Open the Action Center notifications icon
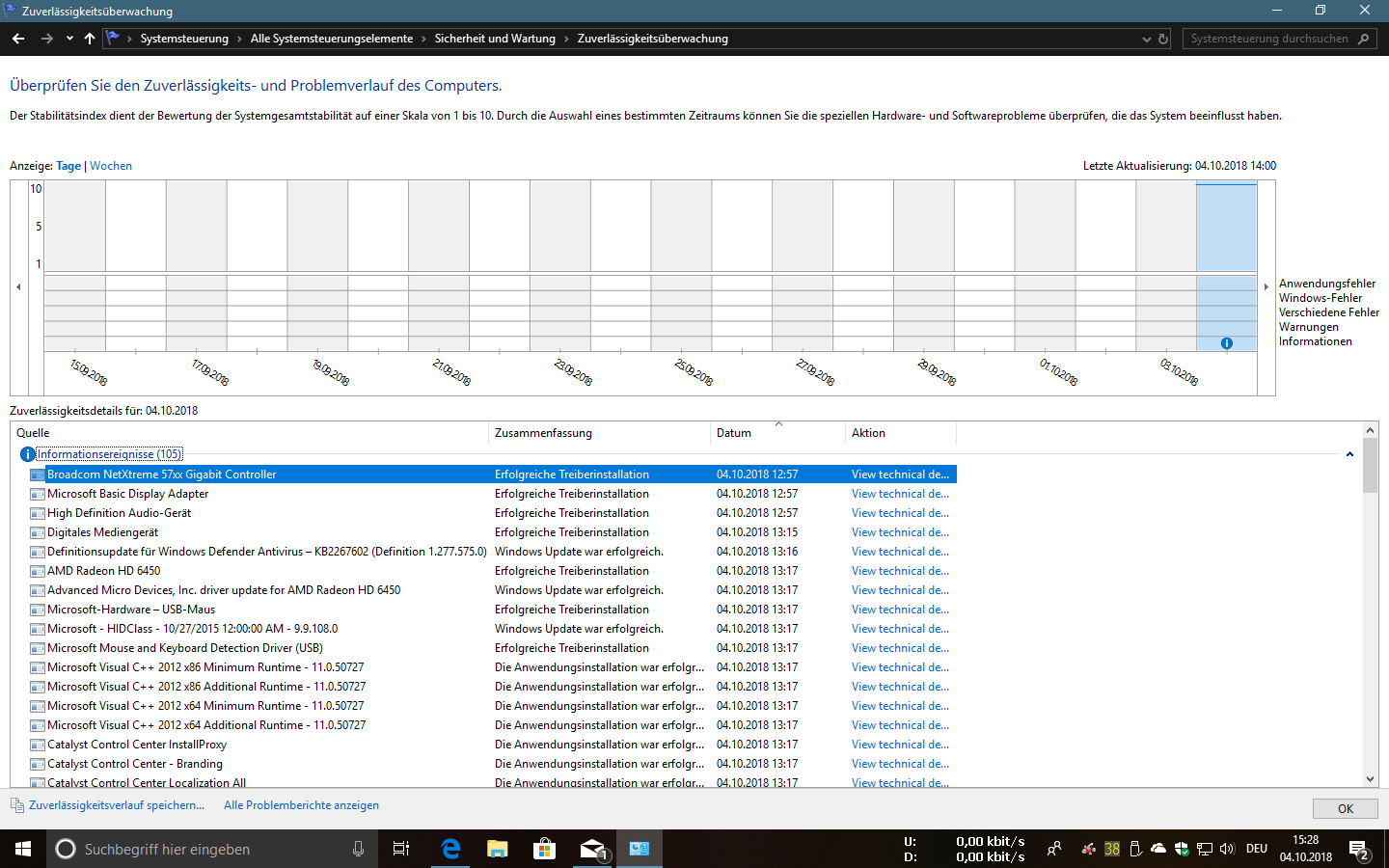The height and width of the screenshot is (868, 1389). point(1359,850)
